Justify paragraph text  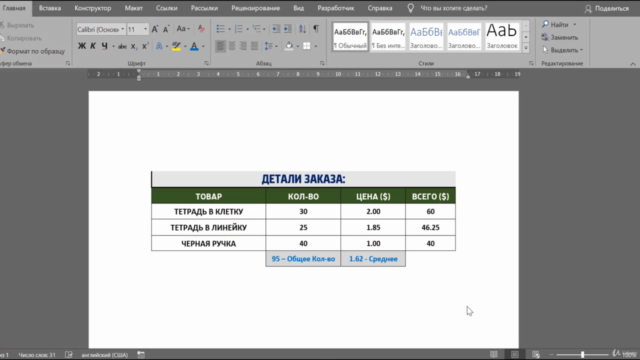(x=254, y=46)
